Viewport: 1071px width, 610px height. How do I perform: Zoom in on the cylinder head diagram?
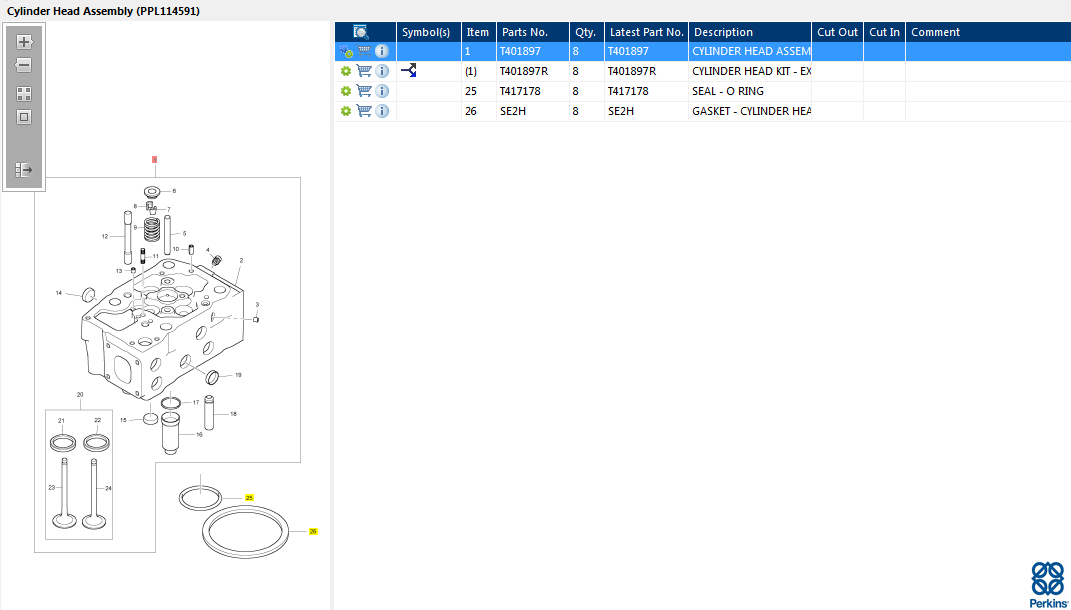point(24,42)
